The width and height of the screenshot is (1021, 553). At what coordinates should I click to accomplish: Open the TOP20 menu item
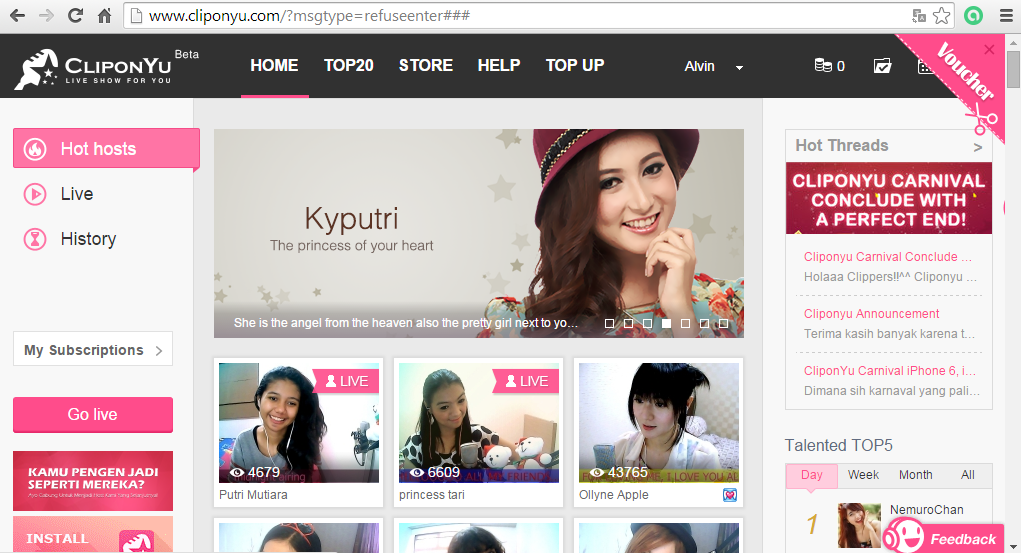pyautogui.click(x=349, y=66)
